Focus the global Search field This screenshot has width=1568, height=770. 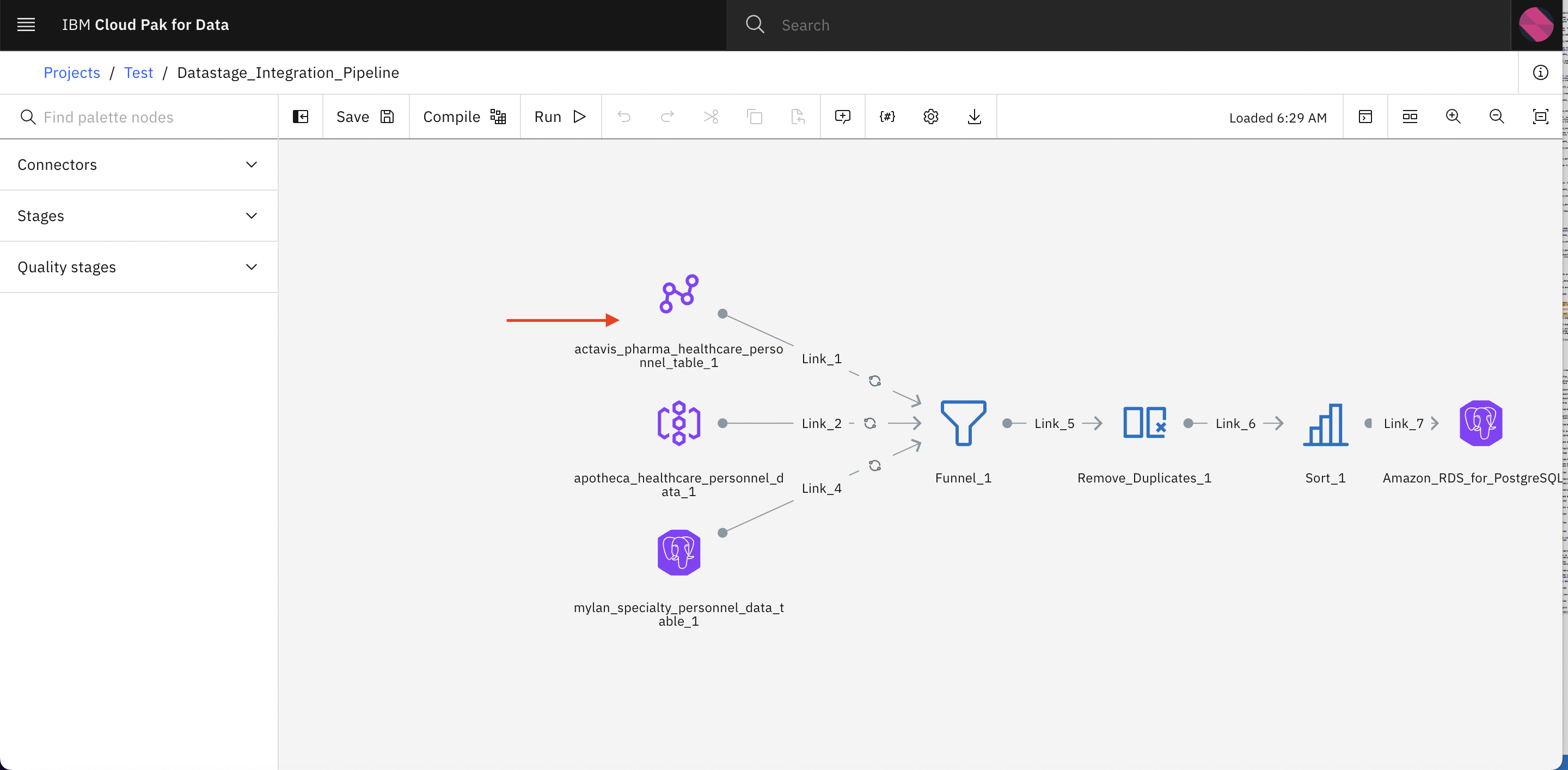[x=1118, y=25]
